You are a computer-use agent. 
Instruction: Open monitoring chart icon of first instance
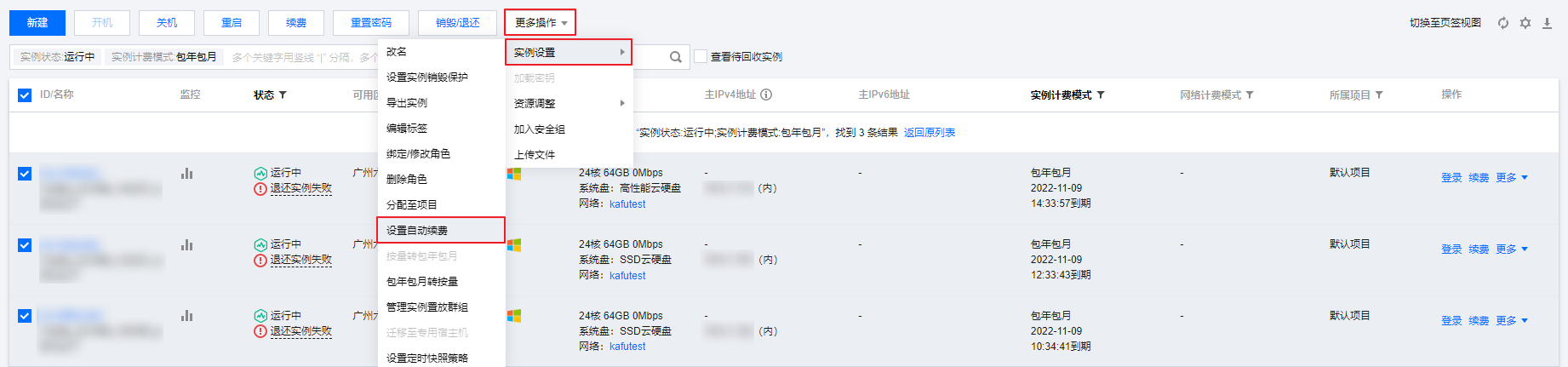pyautogui.click(x=186, y=173)
